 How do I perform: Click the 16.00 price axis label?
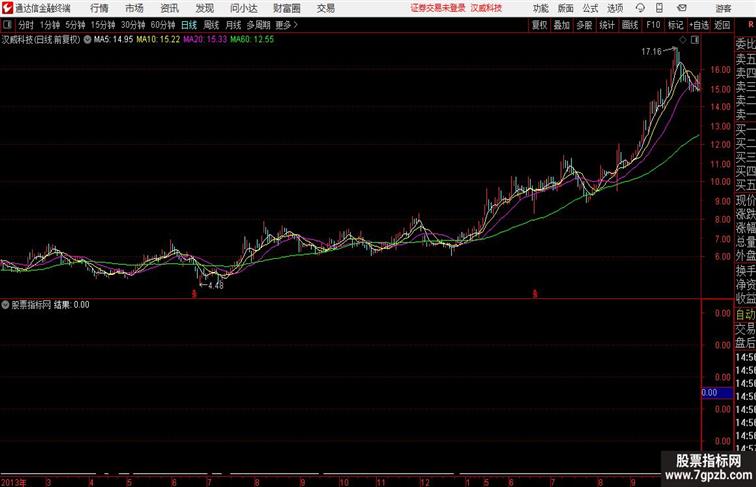tap(720, 69)
